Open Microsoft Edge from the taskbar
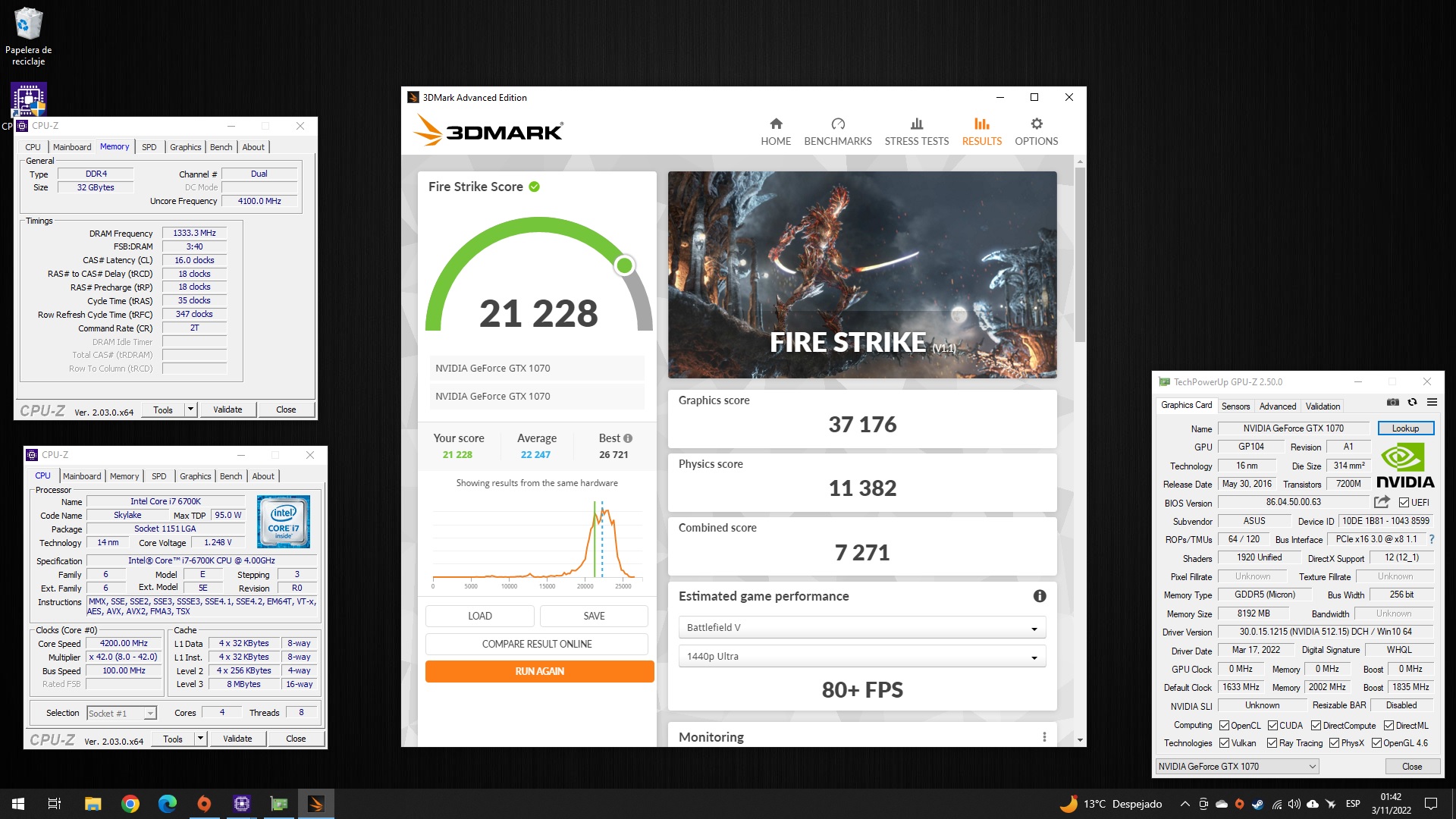This screenshot has width=1456, height=819. click(167, 804)
